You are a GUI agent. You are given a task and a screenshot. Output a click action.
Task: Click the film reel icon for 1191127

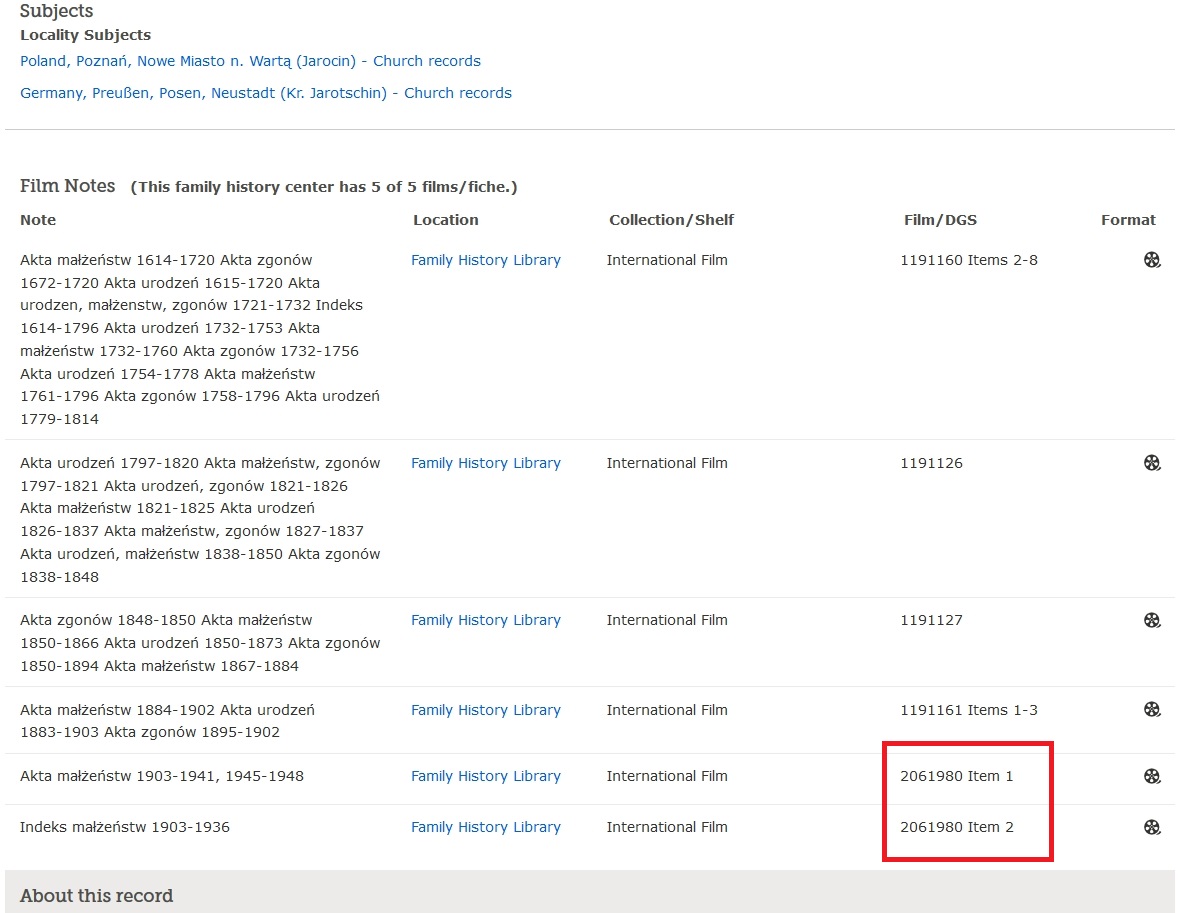[1152, 620]
